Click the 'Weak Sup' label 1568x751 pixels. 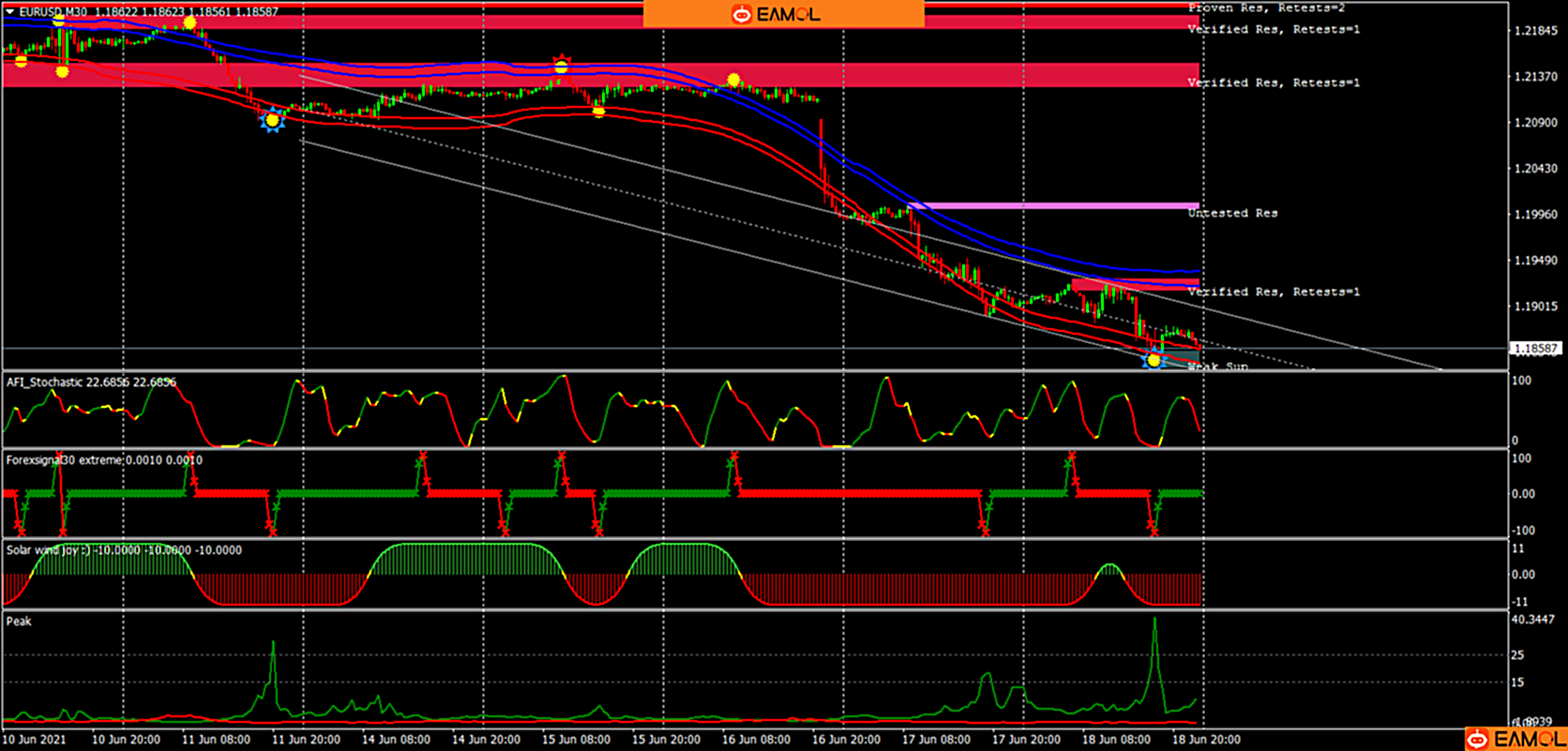pyautogui.click(x=1218, y=366)
